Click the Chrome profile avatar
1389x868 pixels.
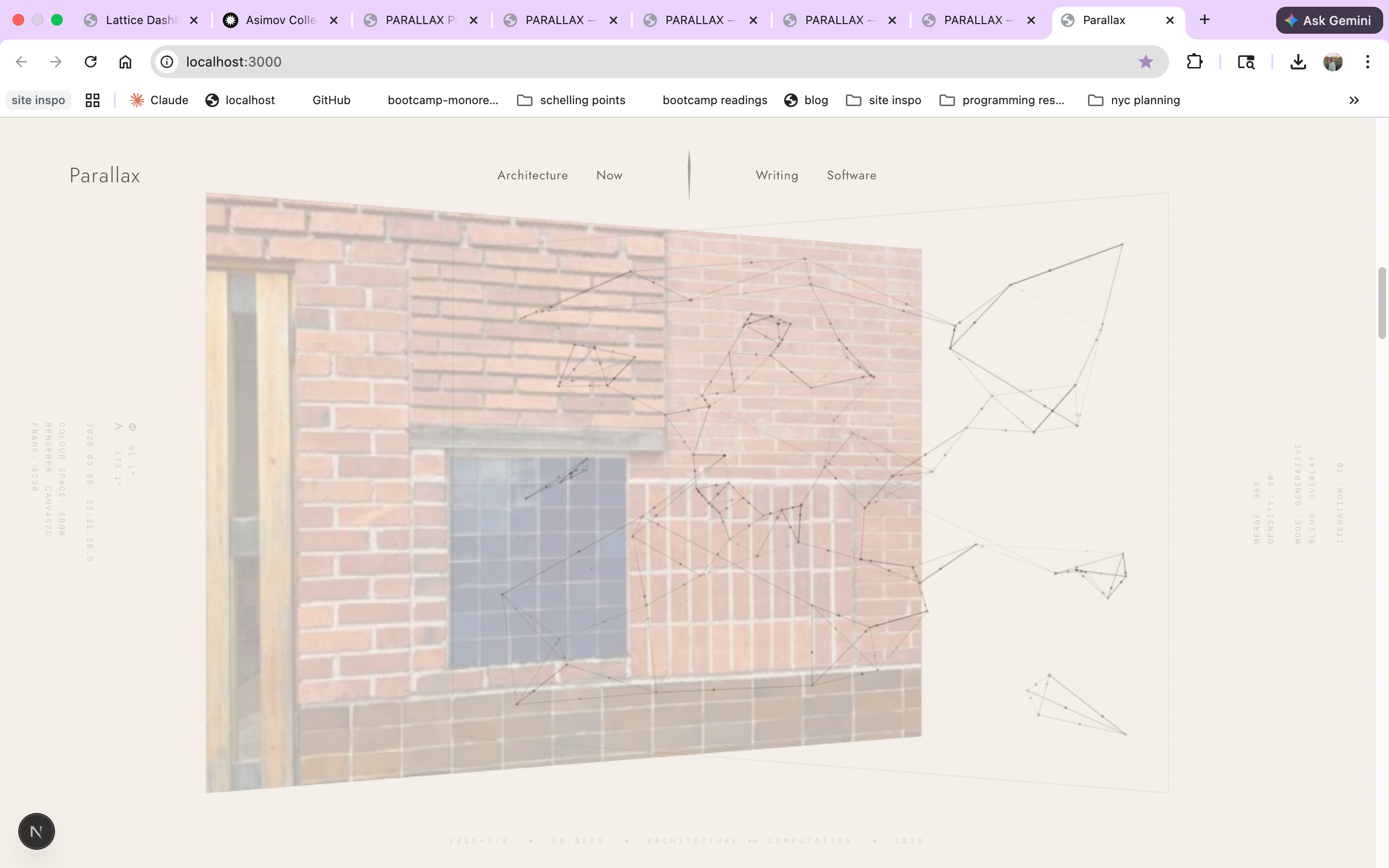[1334, 61]
